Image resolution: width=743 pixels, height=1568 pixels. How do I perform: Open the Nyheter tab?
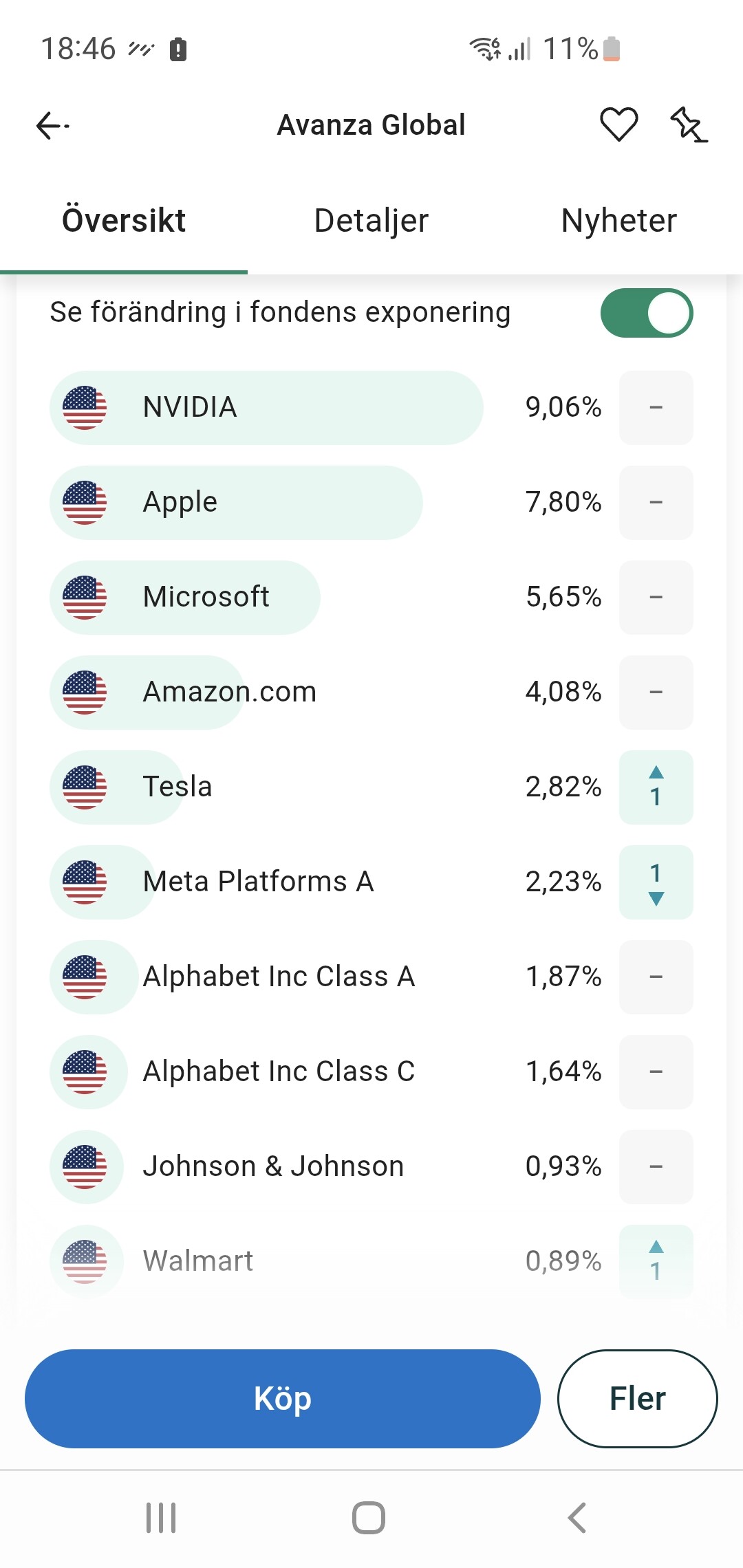tap(618, 221)
